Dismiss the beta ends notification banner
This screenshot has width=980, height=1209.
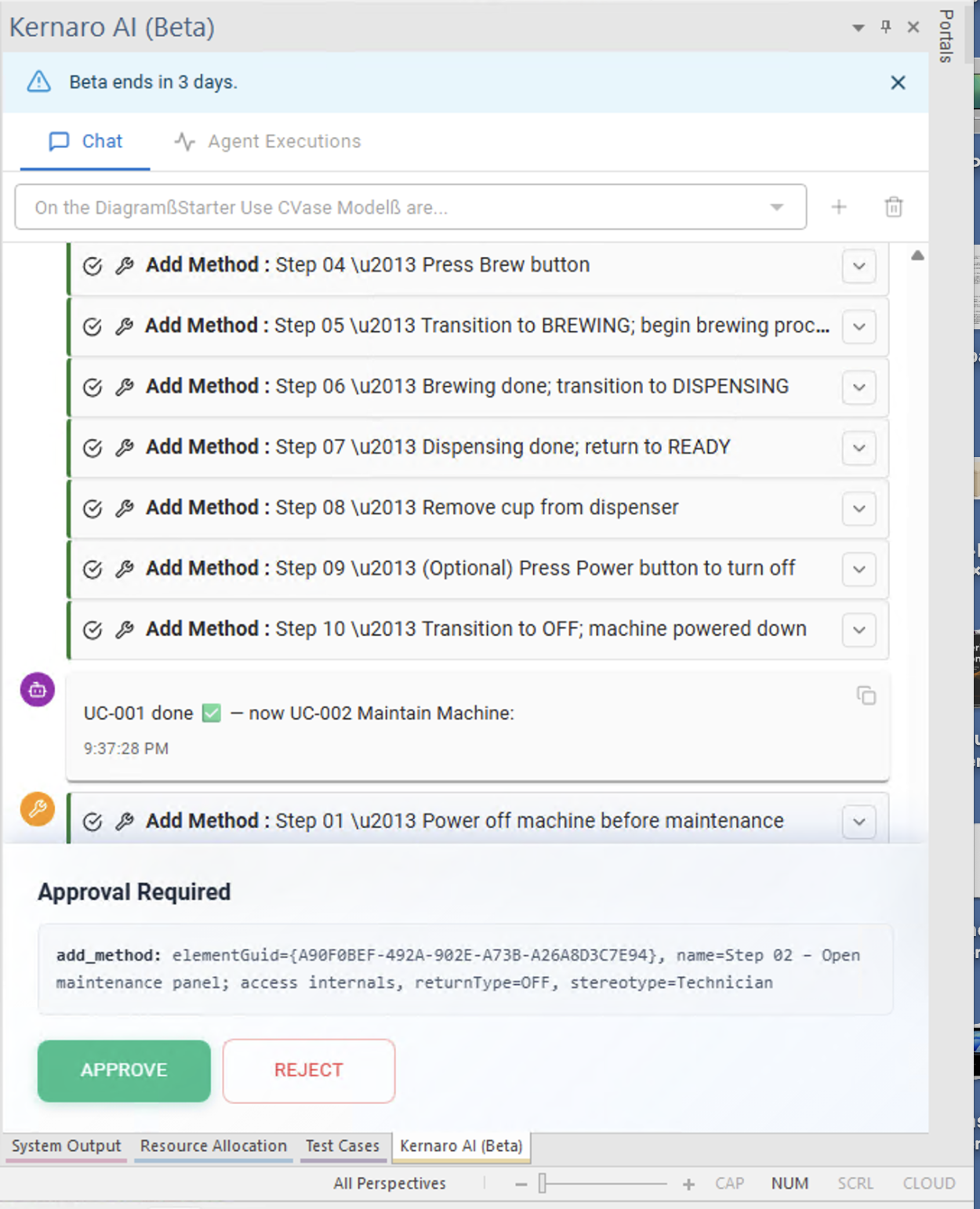click(x=898, y=82)
